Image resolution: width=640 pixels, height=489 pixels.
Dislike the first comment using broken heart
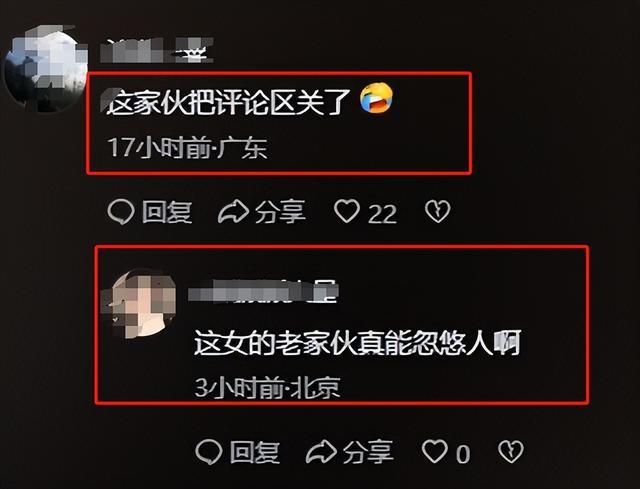coord(438,211)
